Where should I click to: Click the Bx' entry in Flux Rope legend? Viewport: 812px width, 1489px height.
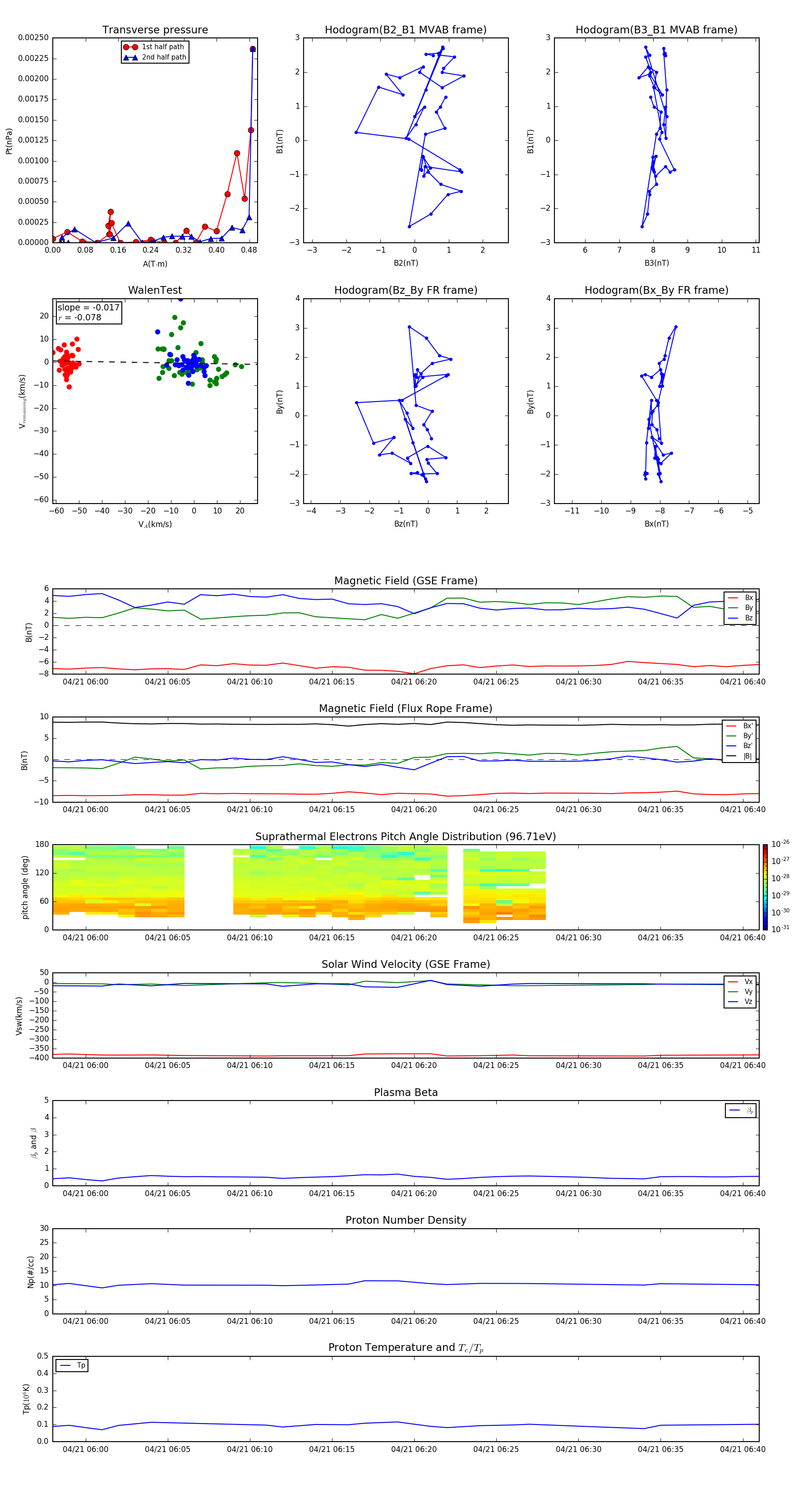(x=739, y=726)
